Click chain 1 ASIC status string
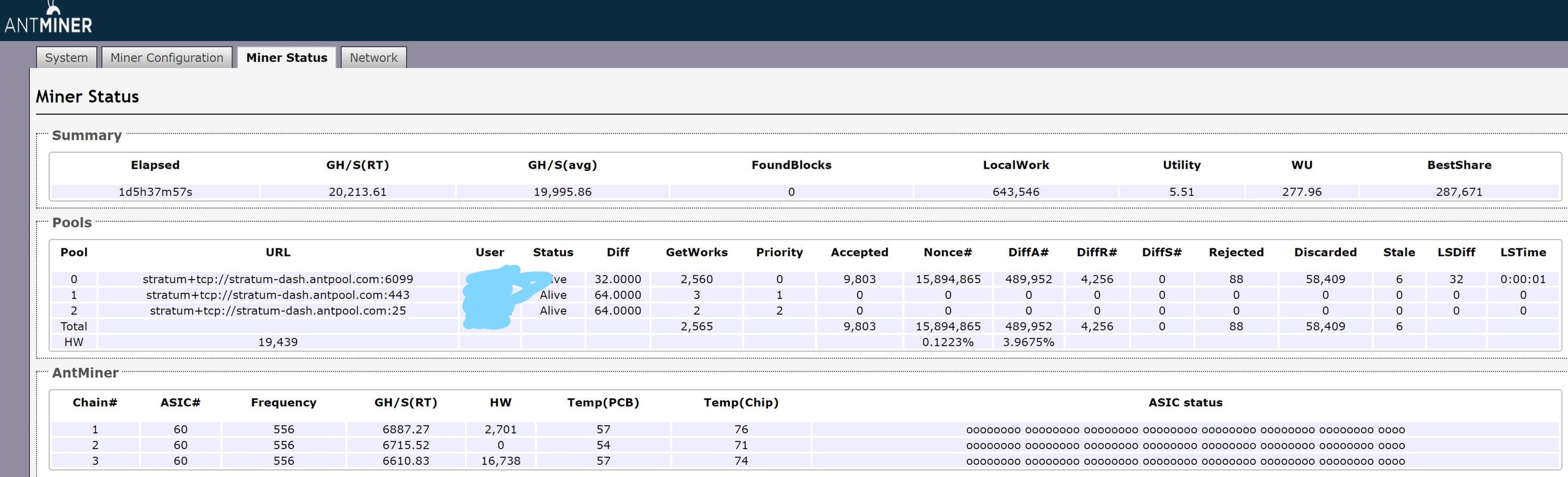Viewport: 1568px width, 477px height. (x=1185, y=430)
